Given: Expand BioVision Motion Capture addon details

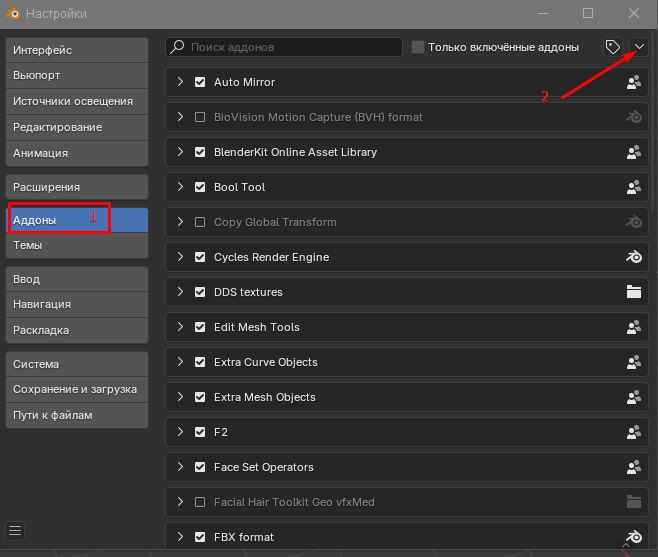Looking at the screenshot, I should (180, 117).
